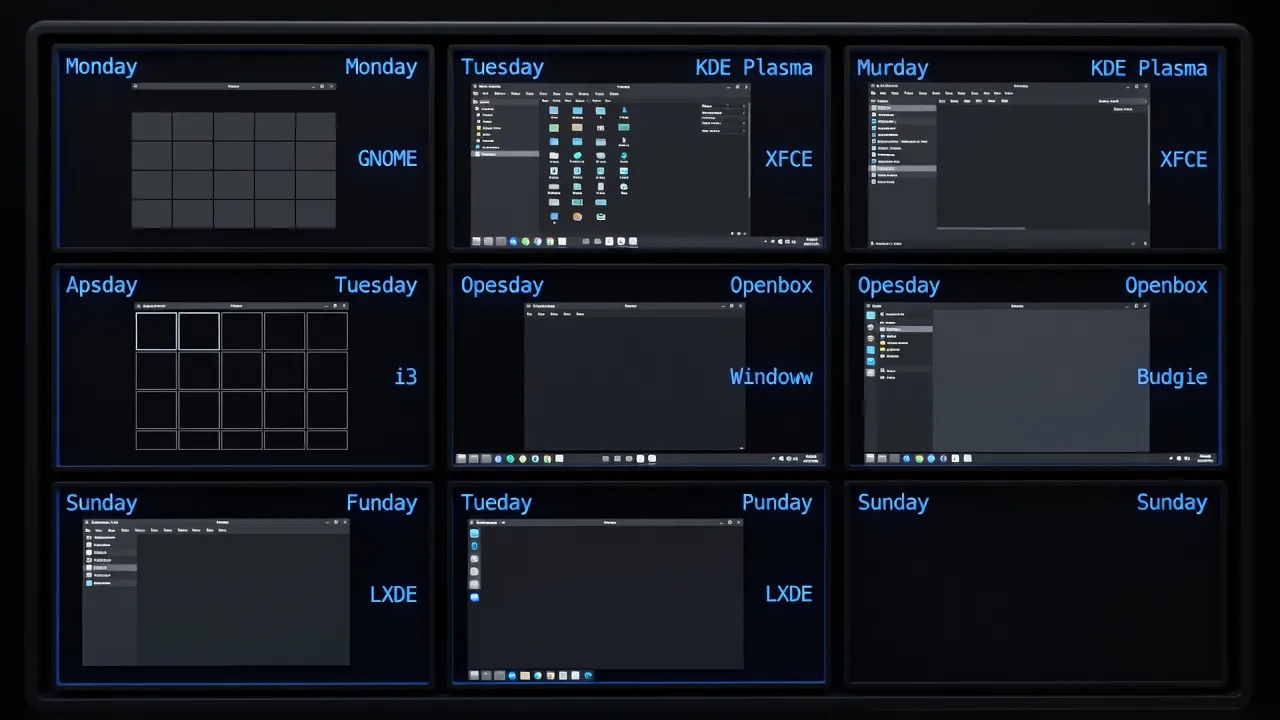Click the "Budgie" label
The width and height of the screenshot is (1280, 720).
(x=1172, y=377)
